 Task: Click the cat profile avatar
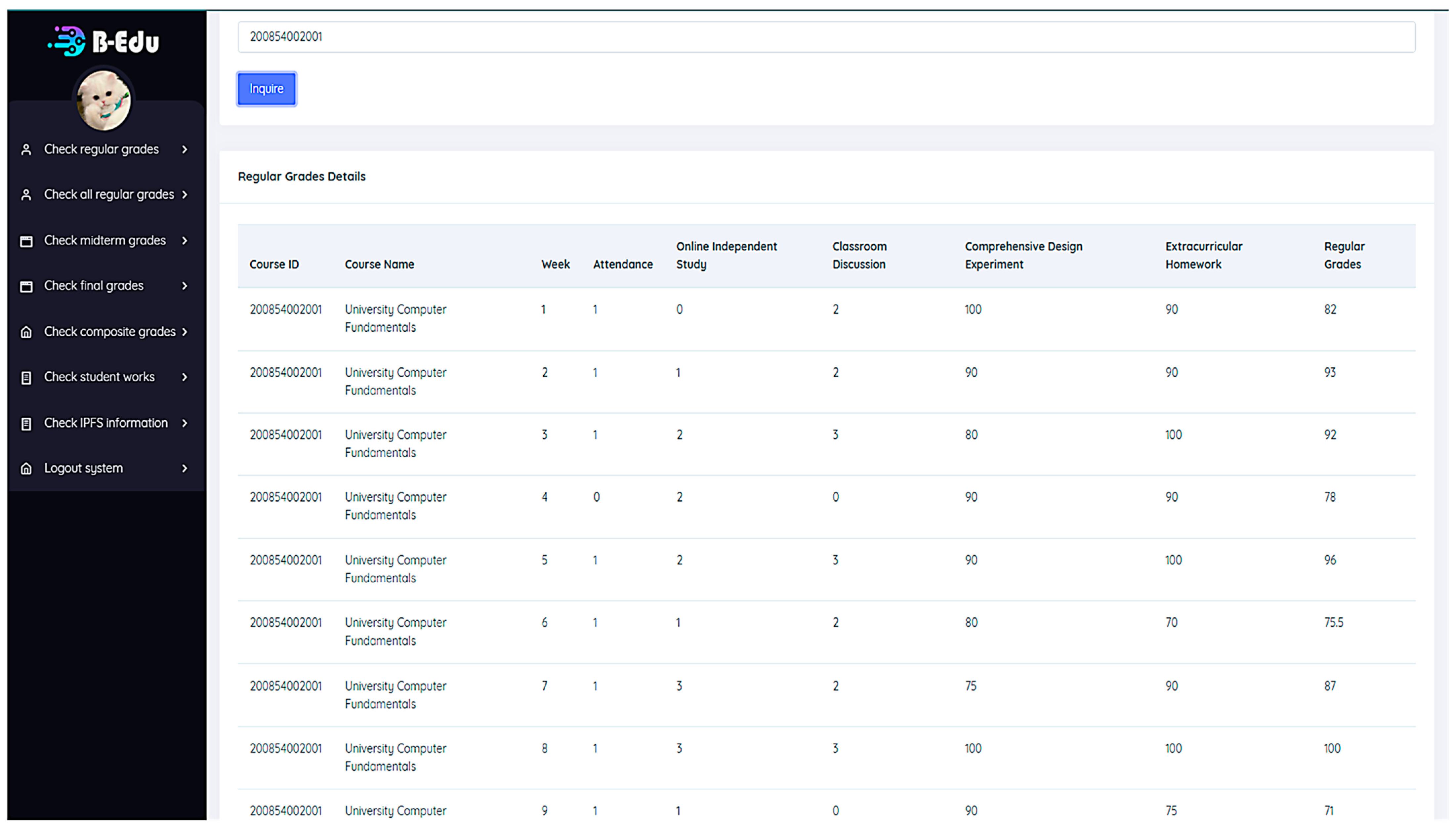tap(104, 100)
